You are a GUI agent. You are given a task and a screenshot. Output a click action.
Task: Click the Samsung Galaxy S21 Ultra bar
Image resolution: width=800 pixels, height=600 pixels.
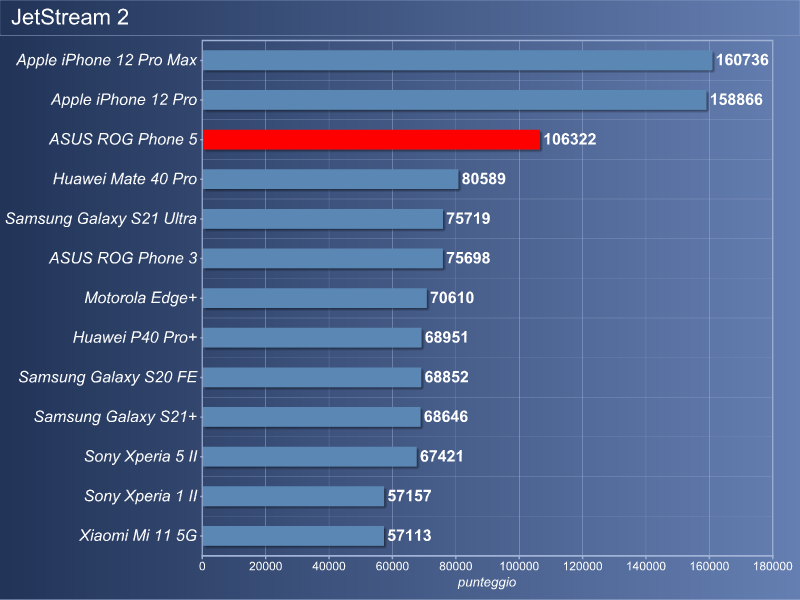click(x=323, y=219)
